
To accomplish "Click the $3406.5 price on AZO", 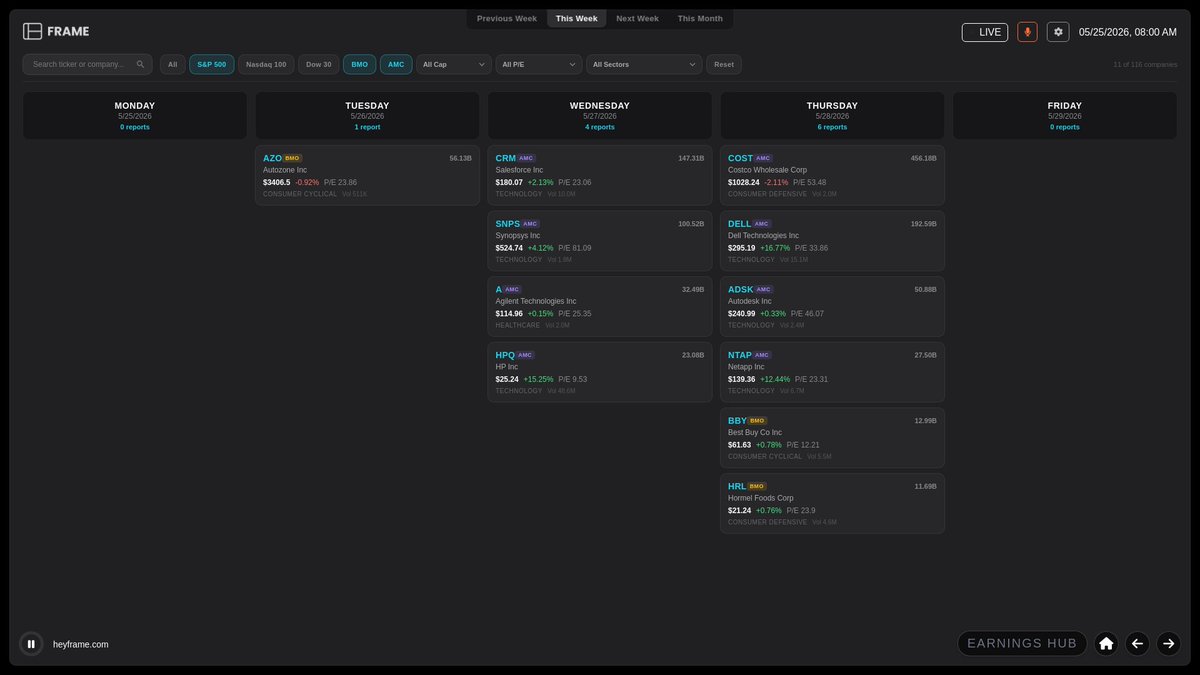I will coord(276,182).
